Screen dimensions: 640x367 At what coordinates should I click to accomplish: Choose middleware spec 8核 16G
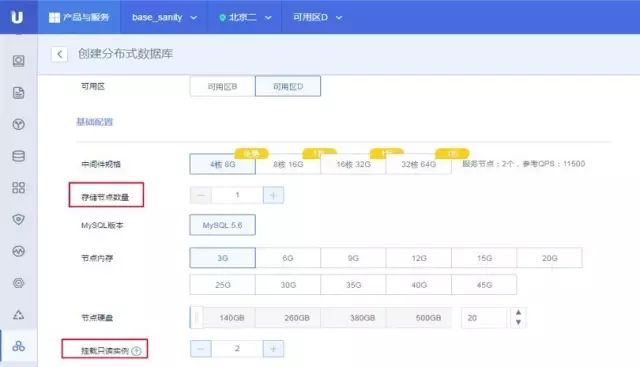pyautogui.click(x=288, y=164)
